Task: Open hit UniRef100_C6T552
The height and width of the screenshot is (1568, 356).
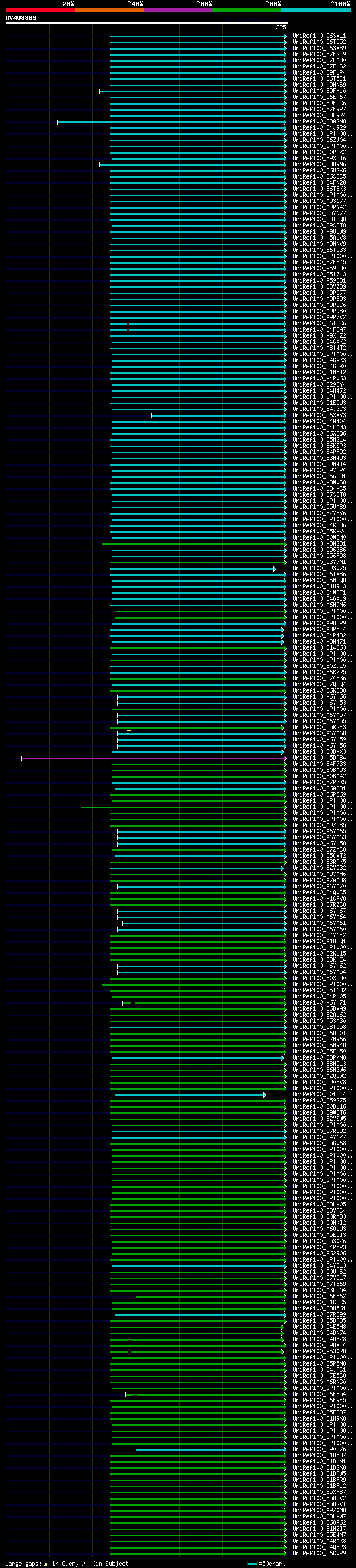Action: point(319,42)
